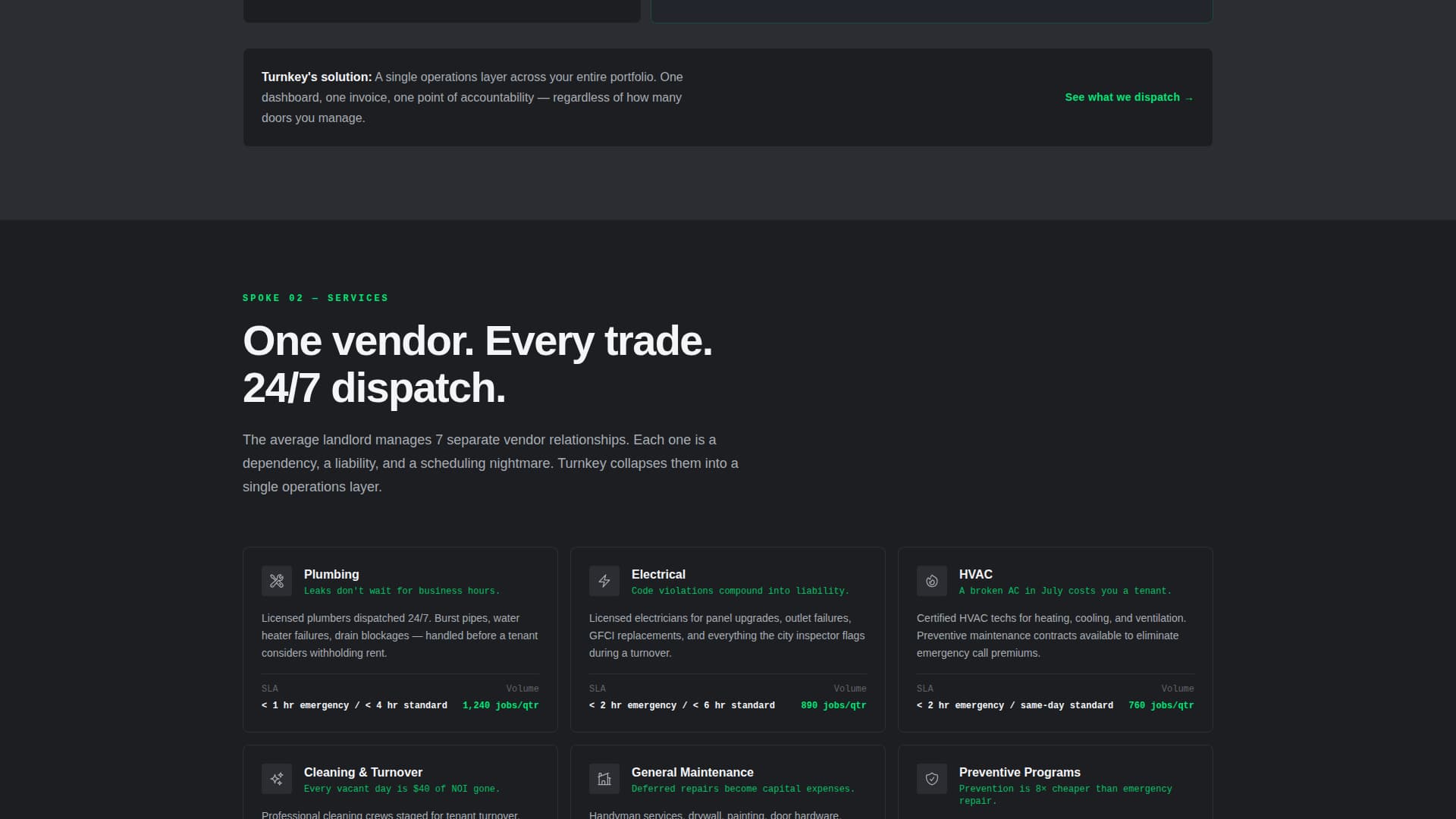Click the HVAC flame icon
This screenshot has width=1456, height=819.
pyautogui.click(x=932, y=581)
